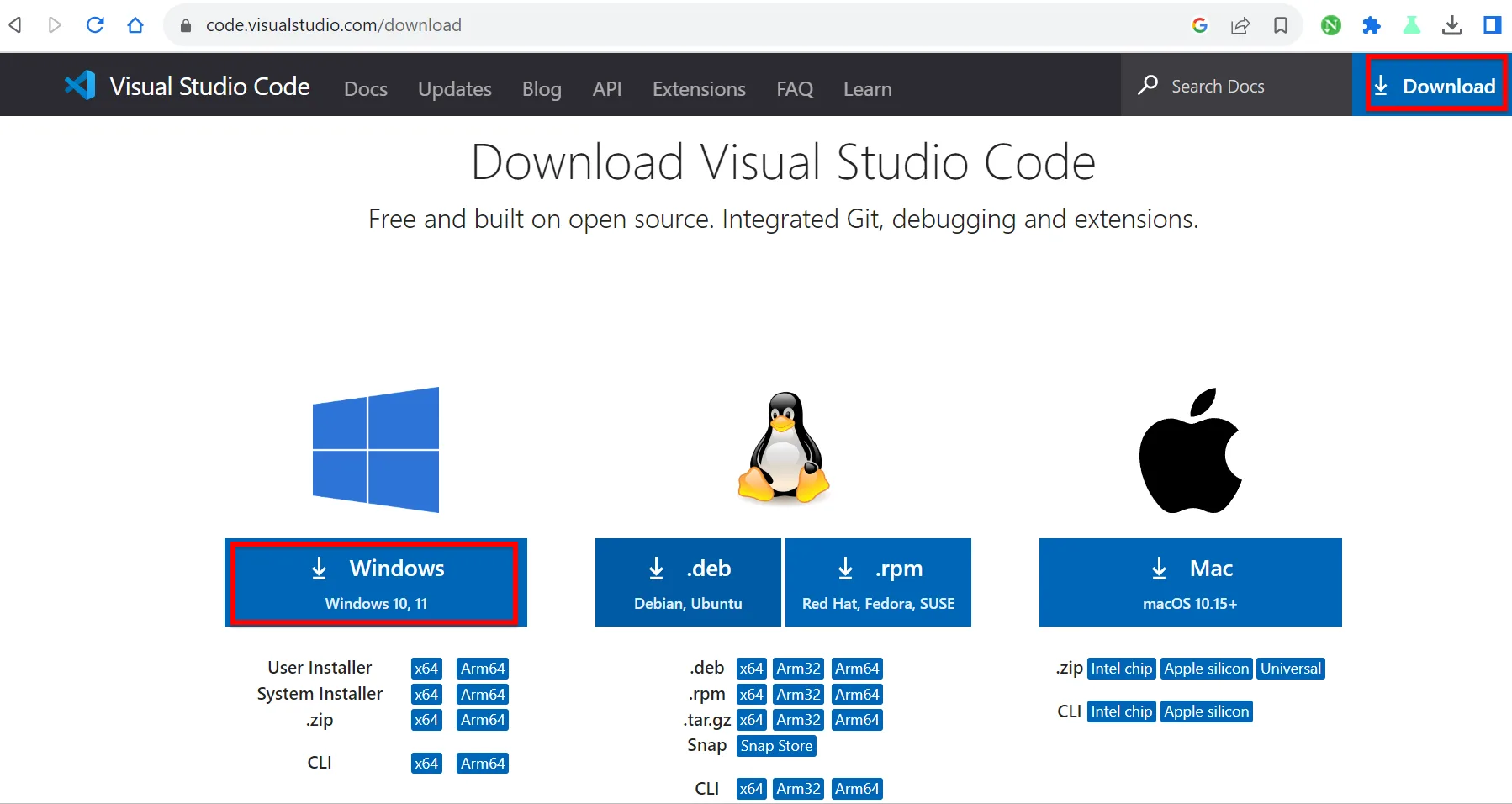Image resolution: width=1512 pixels, height=804 pixels.
Task: Download Mac CLI Apple silicon
Action: pos(1207,711)
